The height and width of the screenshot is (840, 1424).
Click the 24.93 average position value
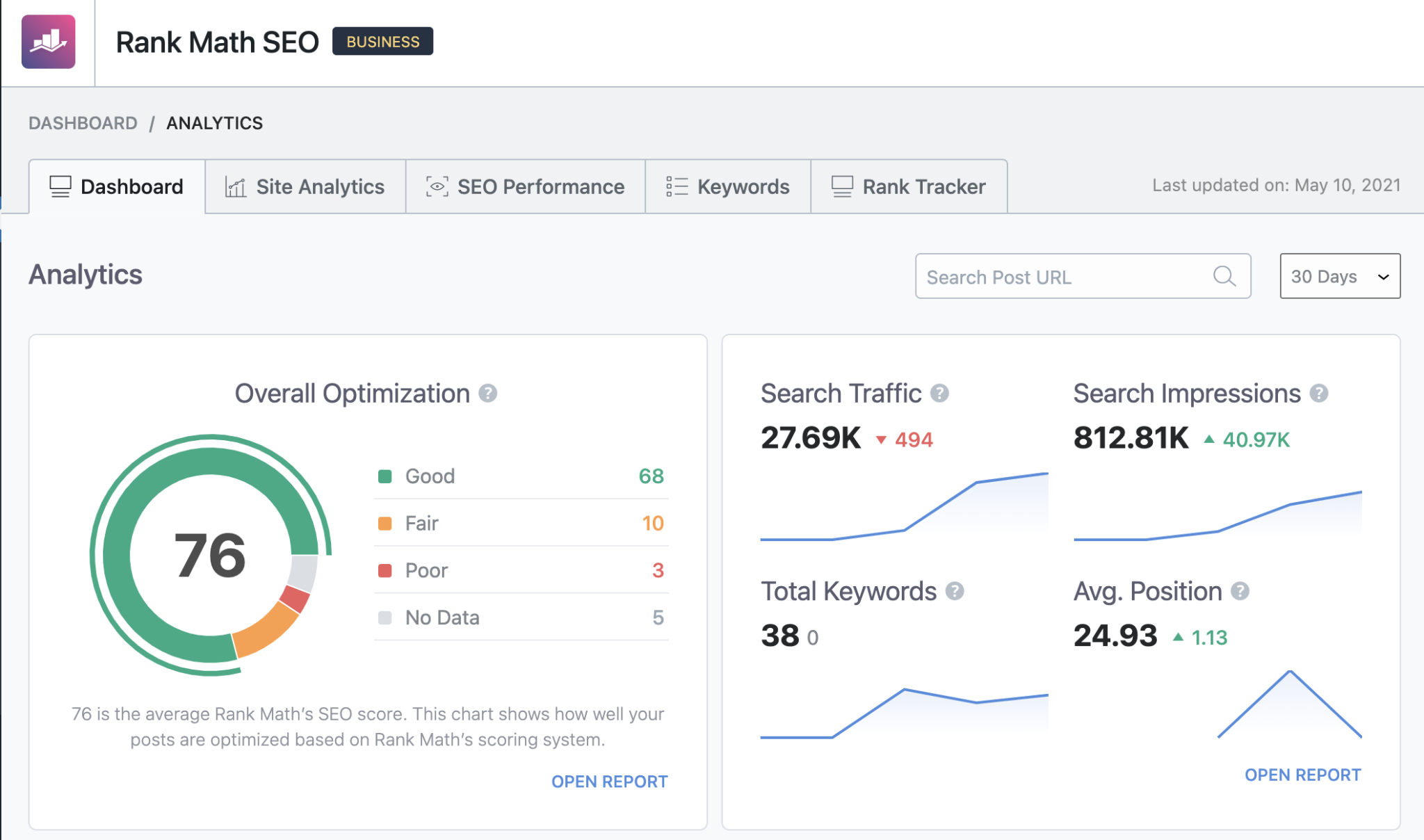coord(1115,636)
